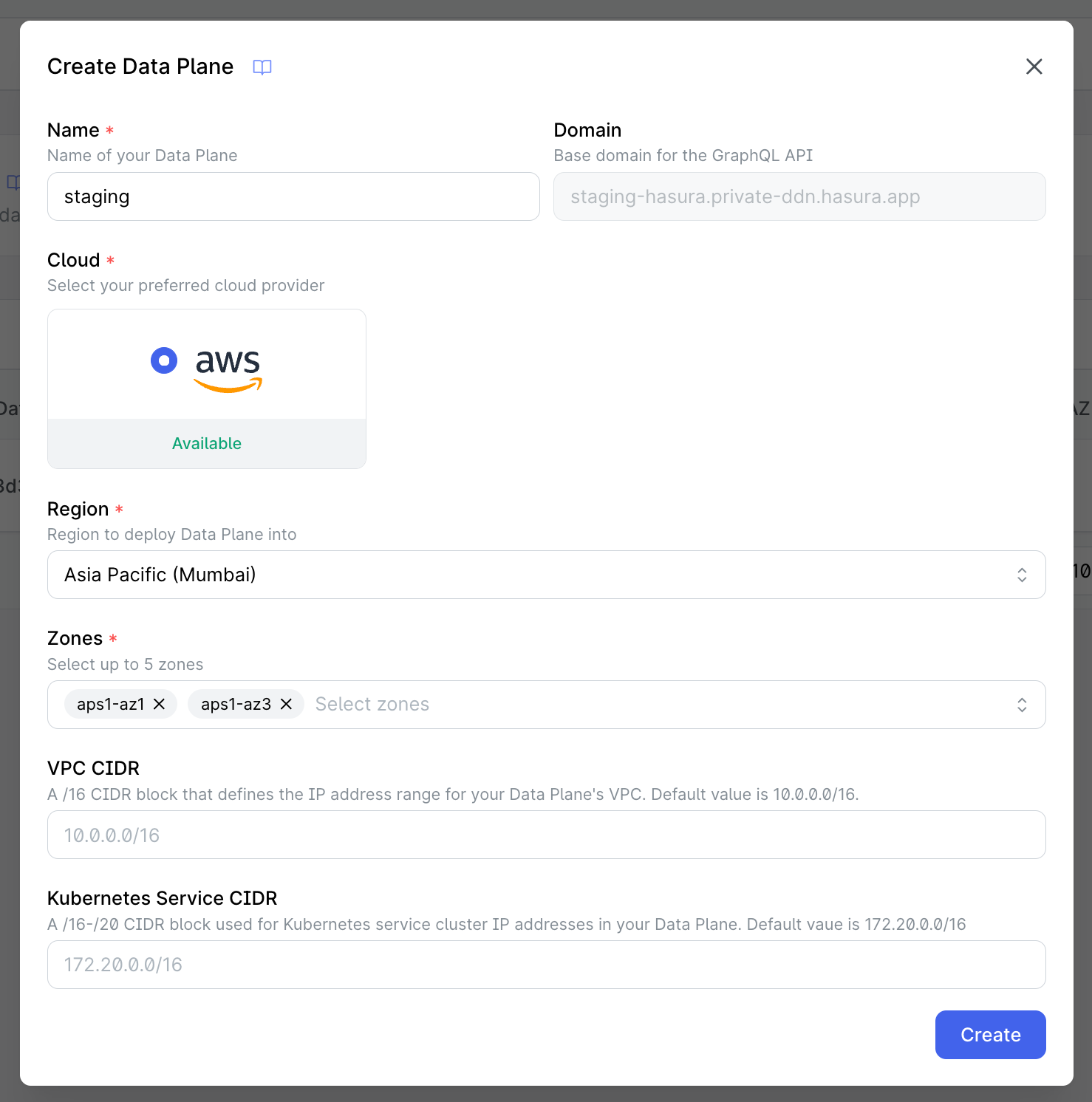Click 'Select your preferred cloud provider' text
The width and height of the screenshot is (1092, 1102).
[186, 286]
